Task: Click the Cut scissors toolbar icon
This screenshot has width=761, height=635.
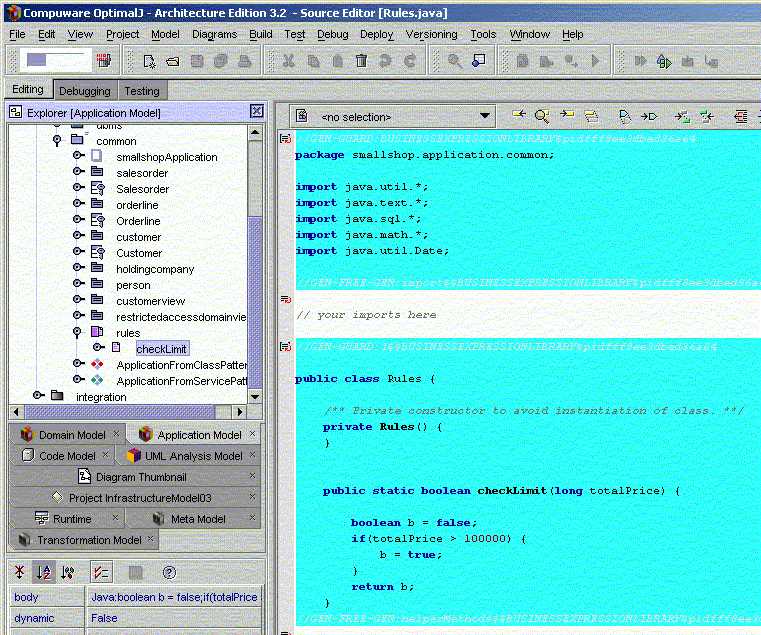Action: click(x=288, y=61)
